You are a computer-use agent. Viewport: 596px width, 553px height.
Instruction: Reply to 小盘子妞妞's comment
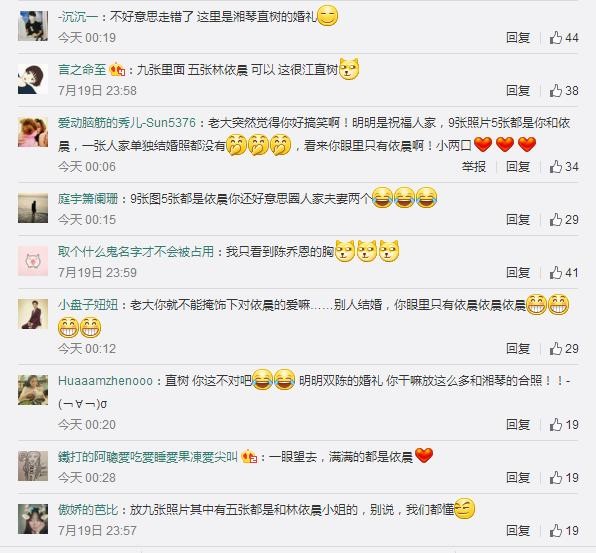point(518,349)
